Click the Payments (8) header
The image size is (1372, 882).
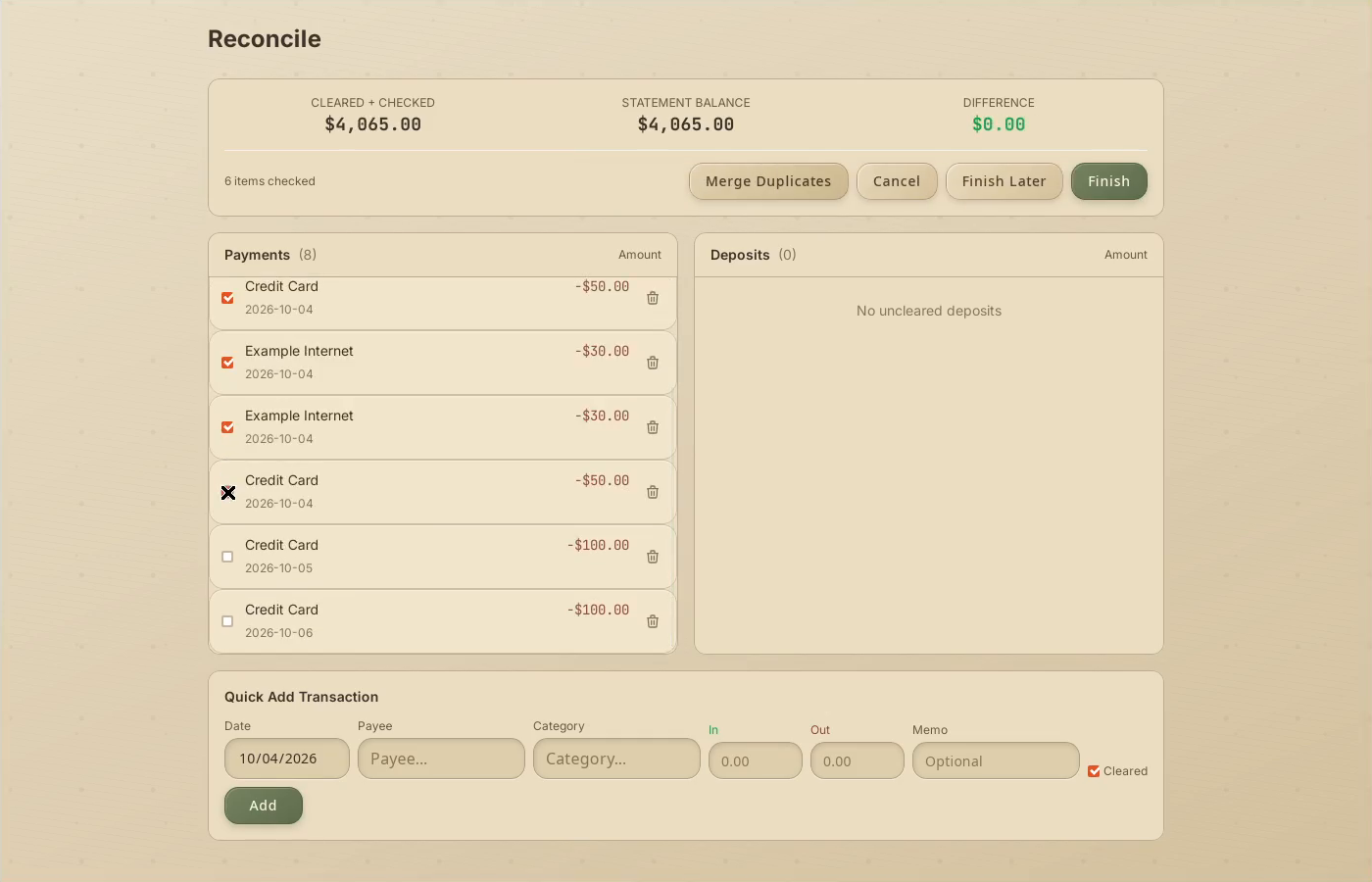click(270, 255)
